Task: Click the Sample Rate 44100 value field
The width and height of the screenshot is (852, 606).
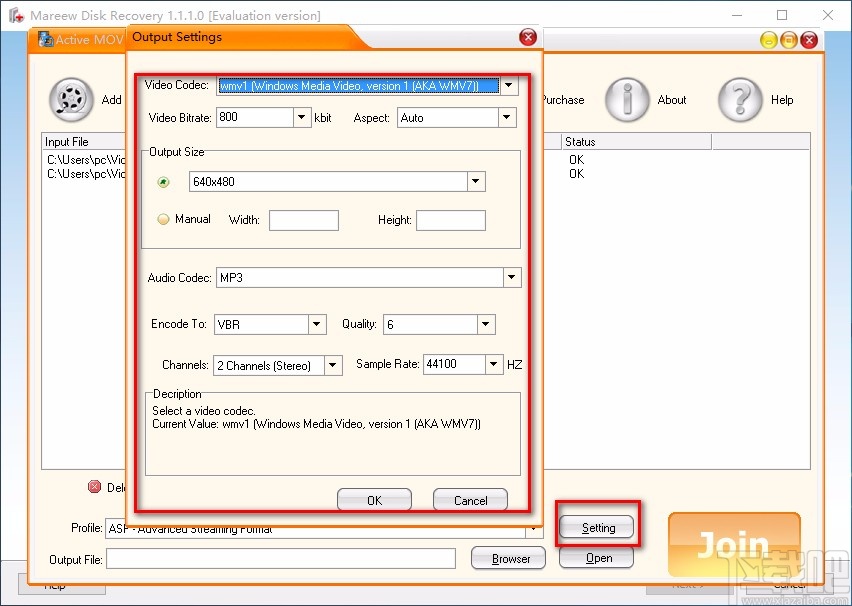Action: point(454,364)
